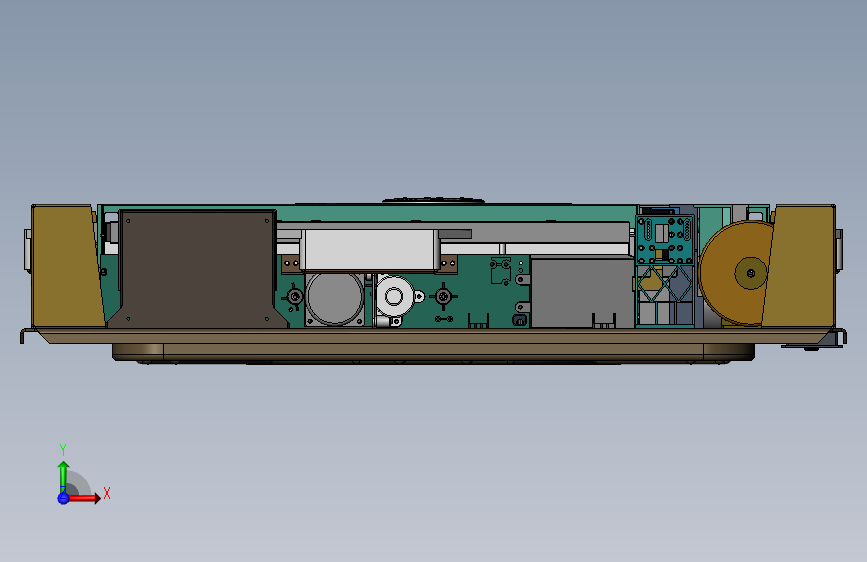This screenshot has height=562, width=867.
Task: Select the right tan end block
Action: click(x=800, y=266)
